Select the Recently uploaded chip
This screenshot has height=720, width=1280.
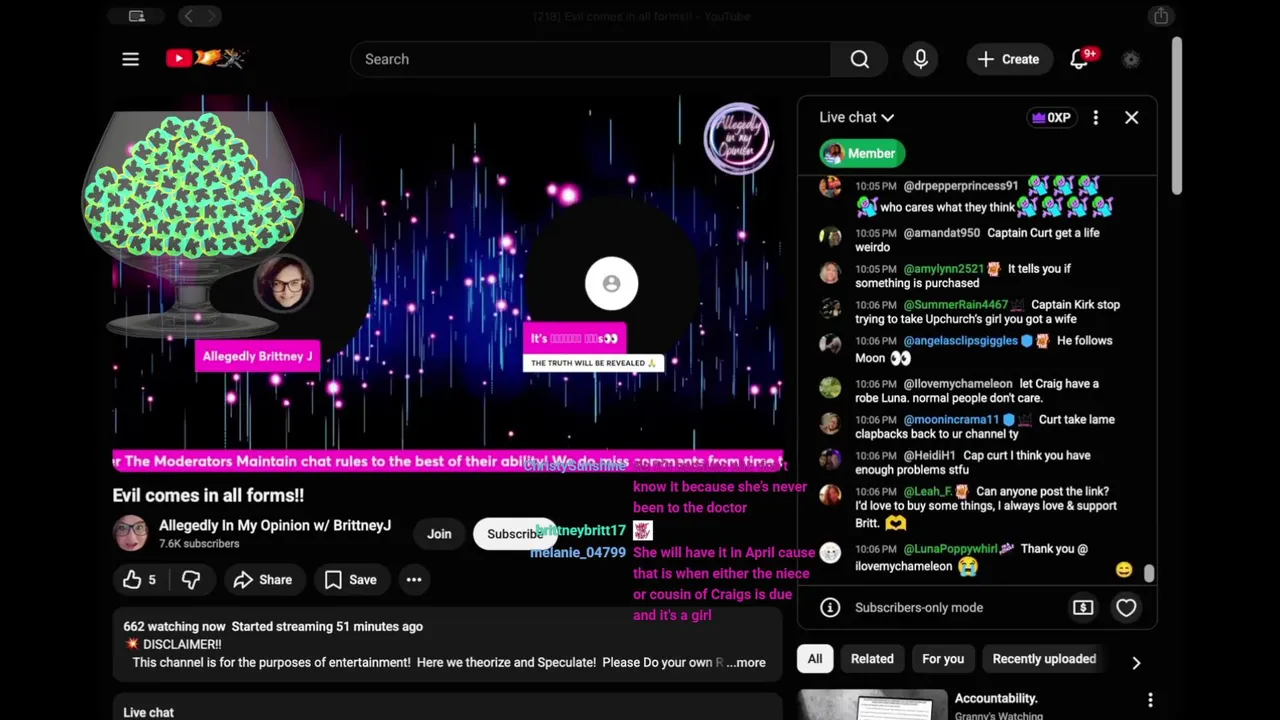click(1044, 659)
